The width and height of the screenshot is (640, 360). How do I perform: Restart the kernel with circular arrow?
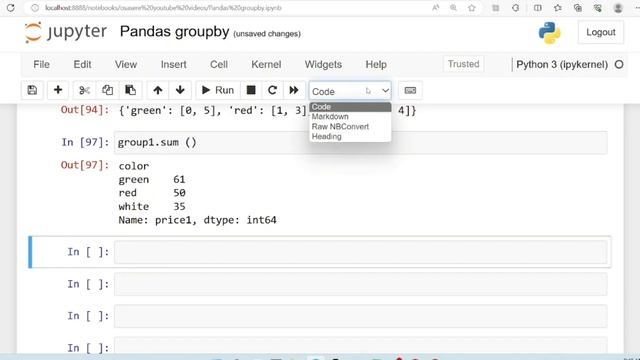[x=272, y=90]
